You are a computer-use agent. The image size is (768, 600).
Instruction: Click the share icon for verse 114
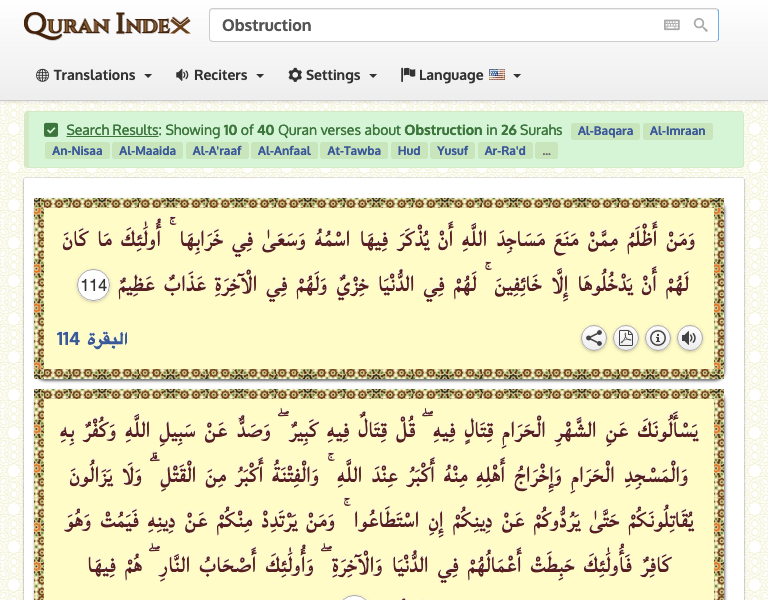[x=594, y=338]
